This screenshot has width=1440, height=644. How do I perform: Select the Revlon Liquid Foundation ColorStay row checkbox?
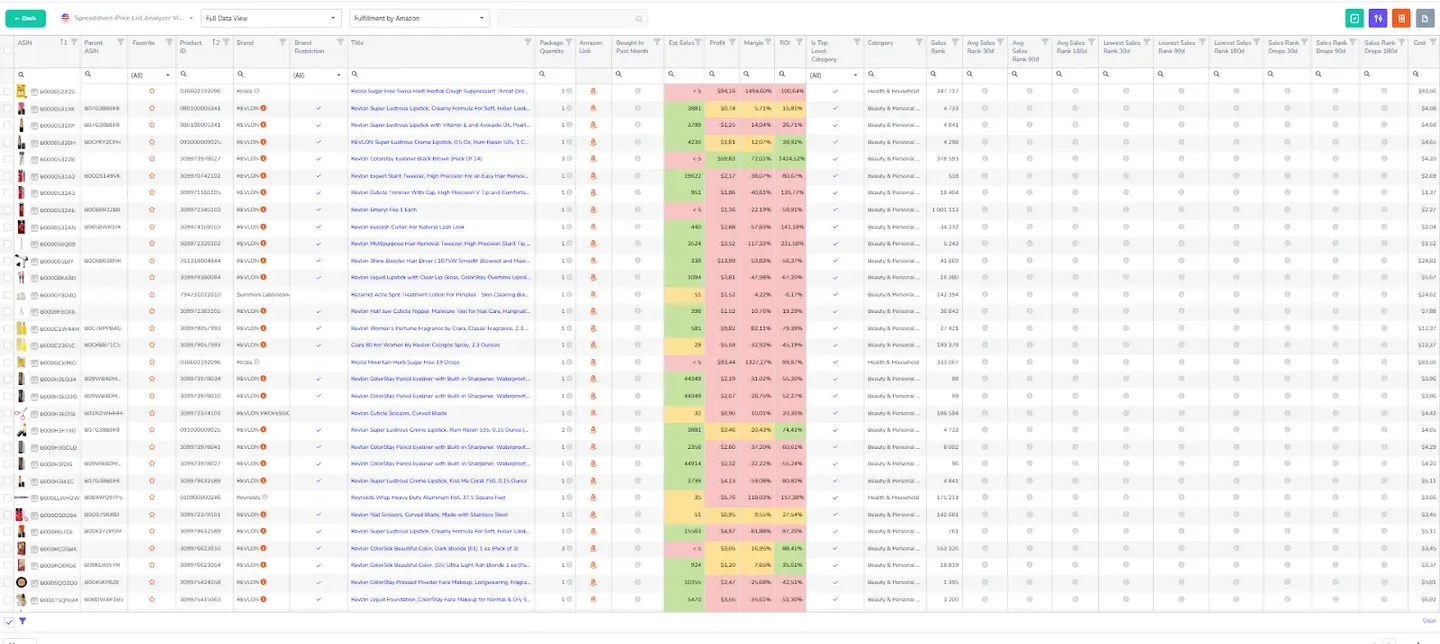[8, 599]
